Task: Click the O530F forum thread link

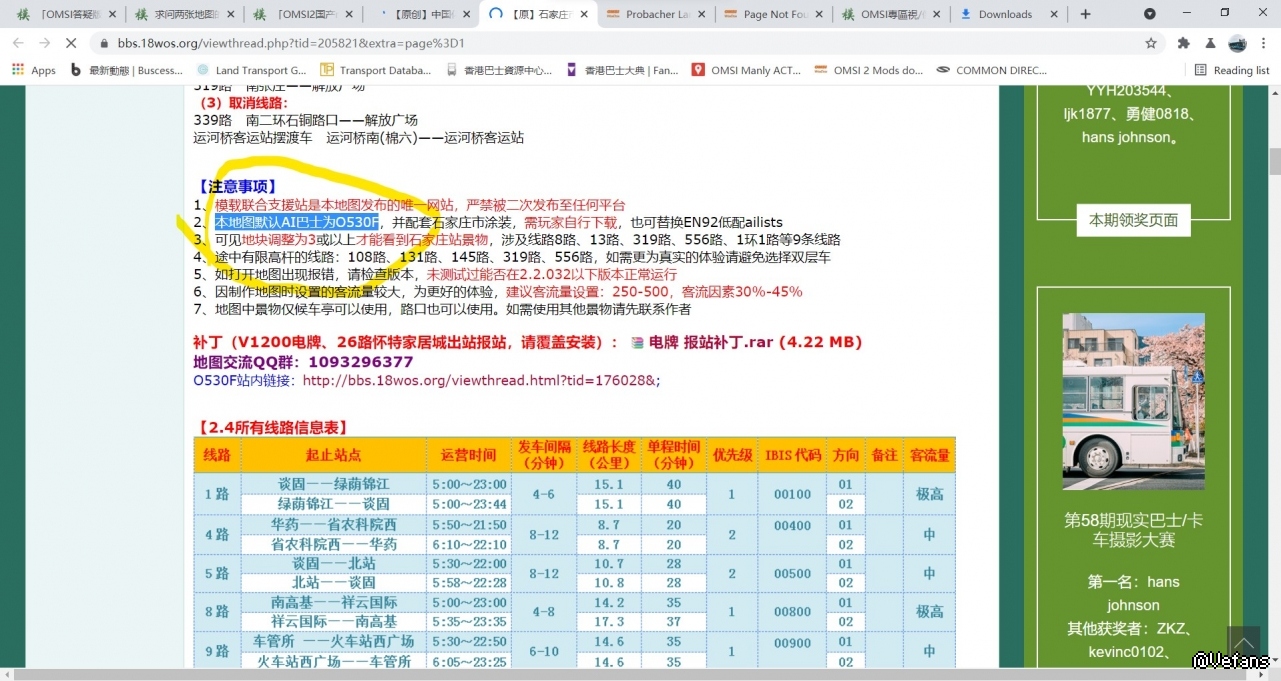Action: point(481,380)
